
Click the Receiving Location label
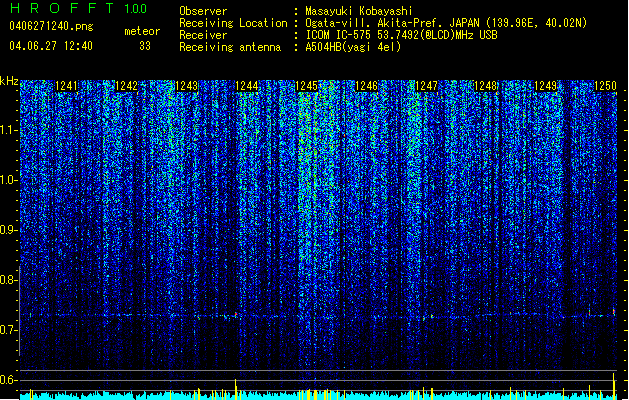pyautogui.click(x=233, y=23)
